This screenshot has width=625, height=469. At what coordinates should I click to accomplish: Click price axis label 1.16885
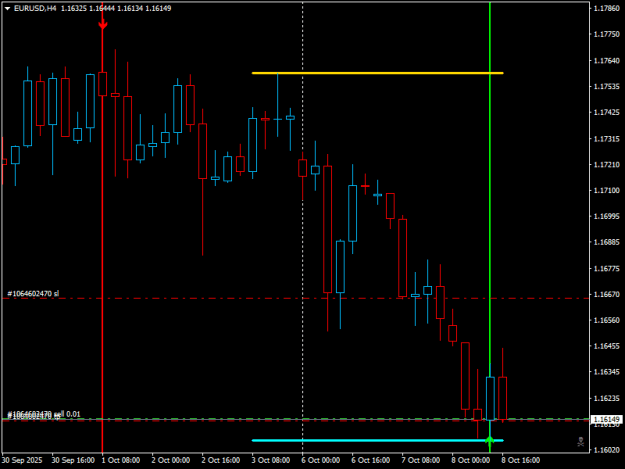tap(607, 242)
